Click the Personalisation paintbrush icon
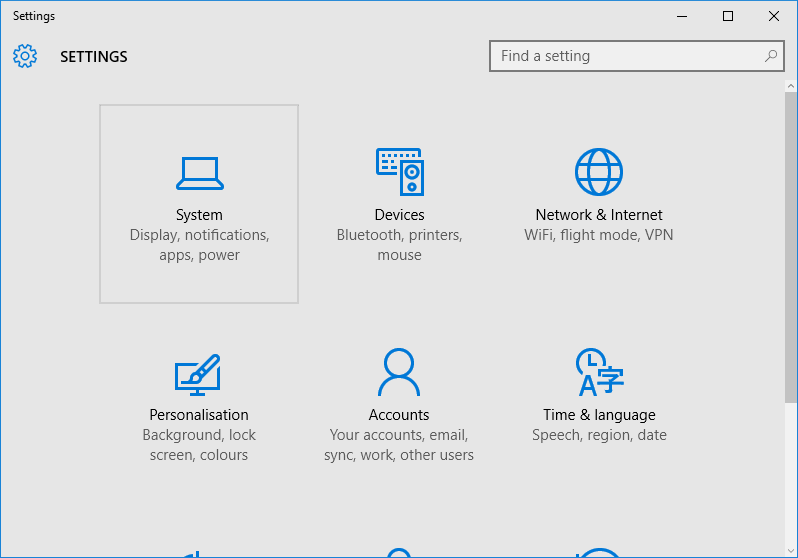This screenshot has height=558, width=798. 198,374
